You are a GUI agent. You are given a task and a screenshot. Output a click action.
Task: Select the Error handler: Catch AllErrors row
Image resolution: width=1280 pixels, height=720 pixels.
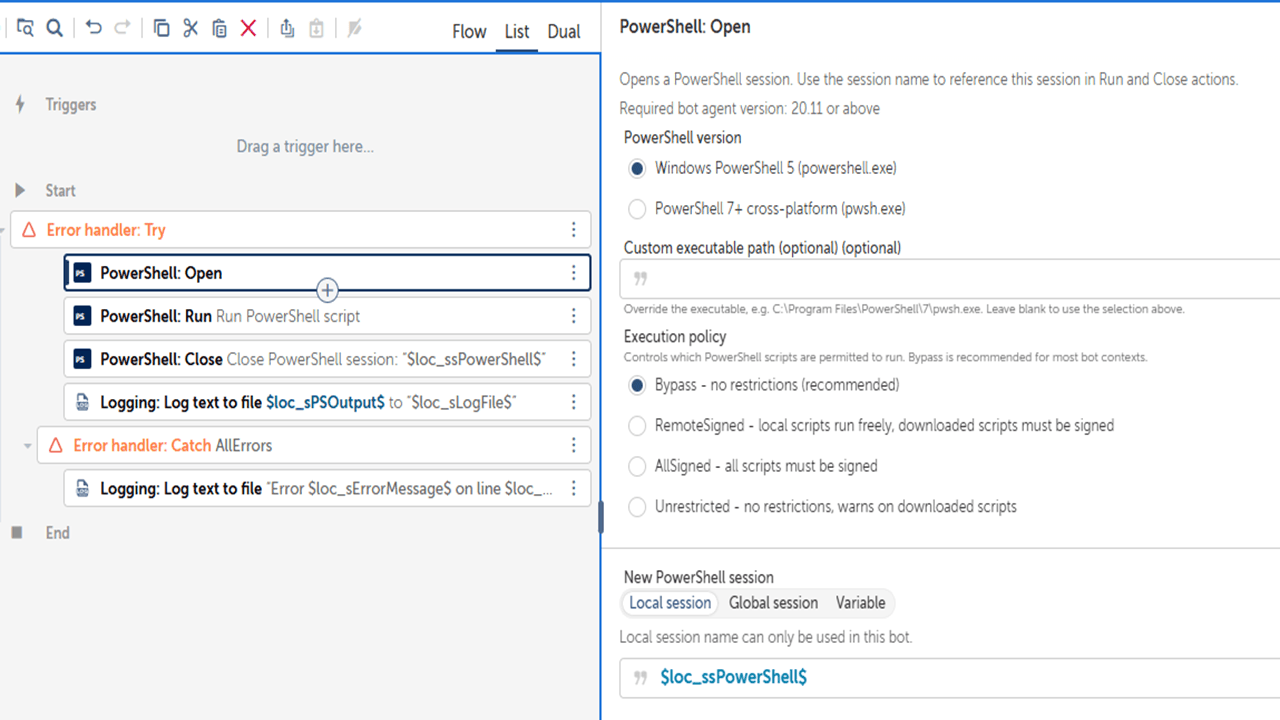coord(314,445)
